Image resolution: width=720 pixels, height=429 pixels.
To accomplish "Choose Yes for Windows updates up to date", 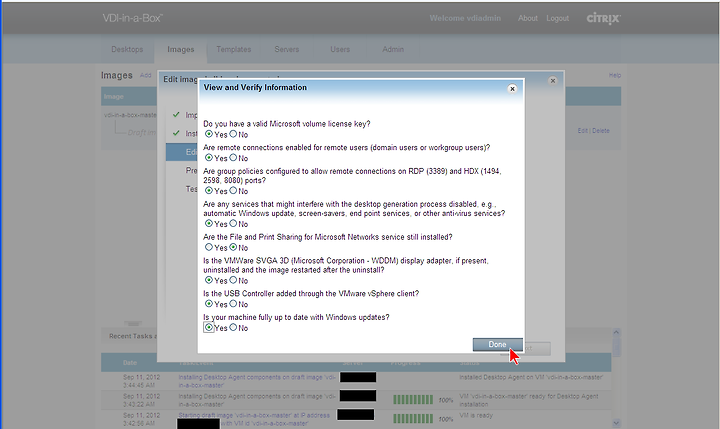I will [209, 327].
